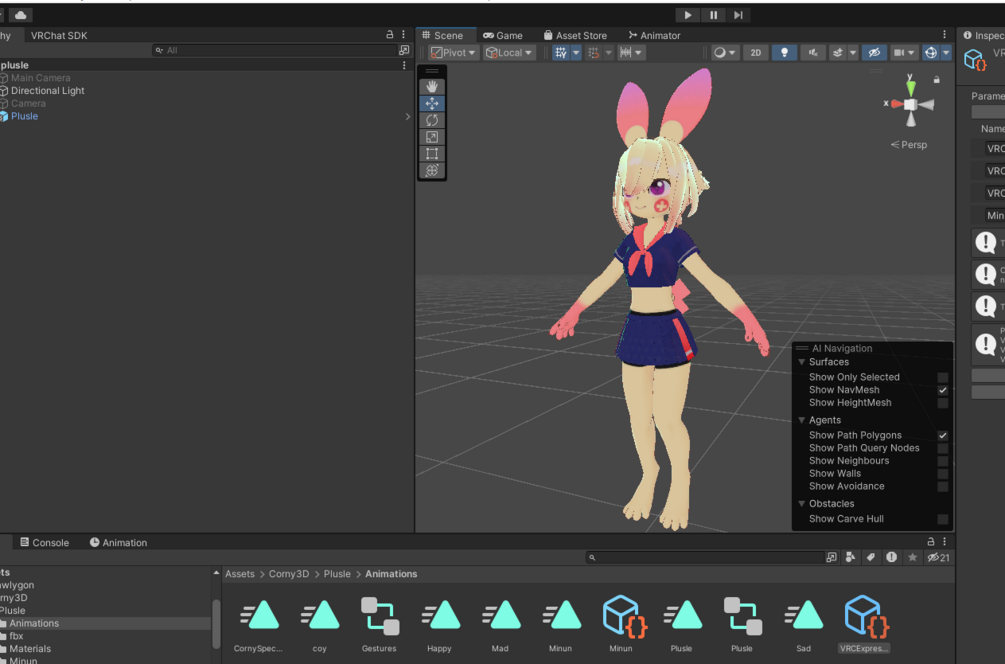Viewport: 1005px width, 664px height.
Task: Select the Hand view tool
Action: point(432,87)
